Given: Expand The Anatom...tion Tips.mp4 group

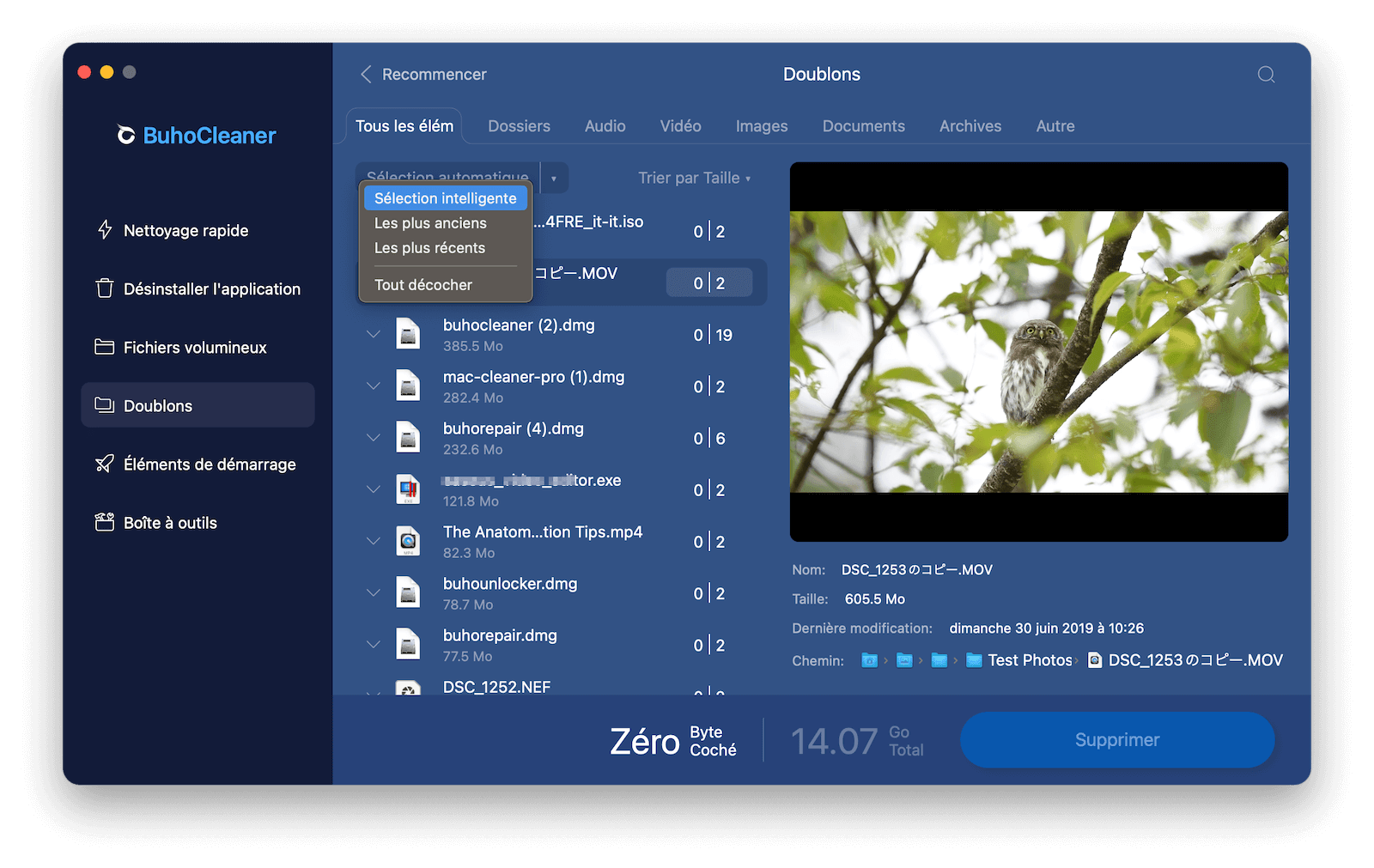Looking at the screenshot, I should tap(373, 541).
